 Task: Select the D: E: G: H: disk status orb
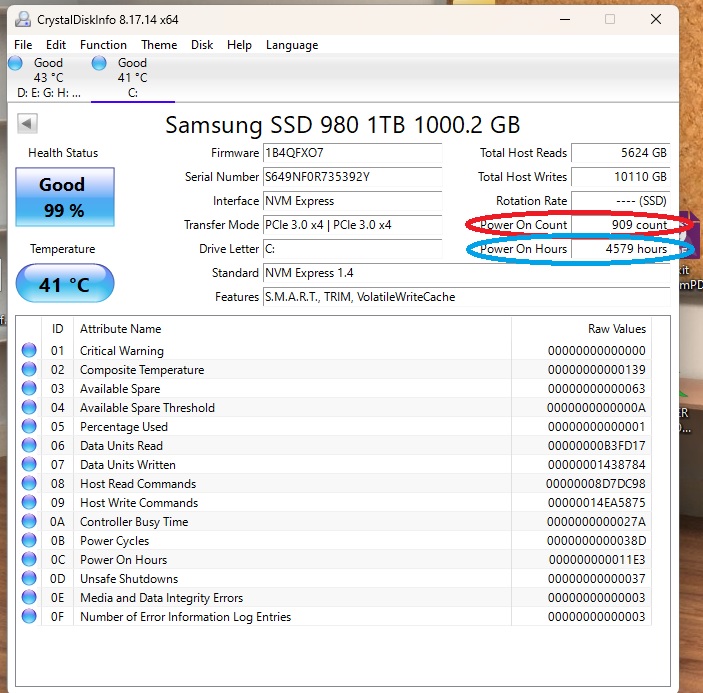pos(15,63)
